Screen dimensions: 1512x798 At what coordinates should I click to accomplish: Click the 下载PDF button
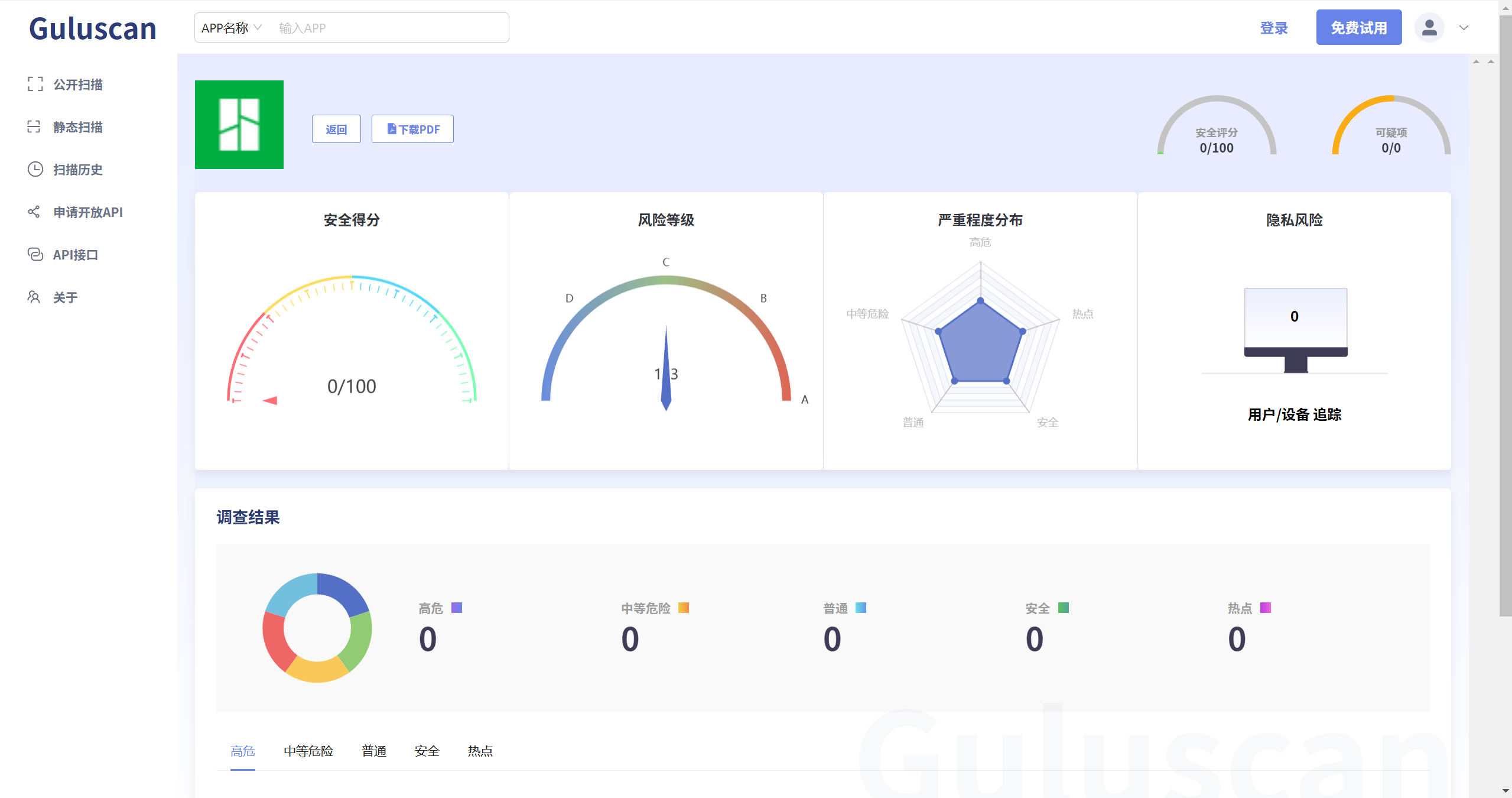click(x=412, y=129)
